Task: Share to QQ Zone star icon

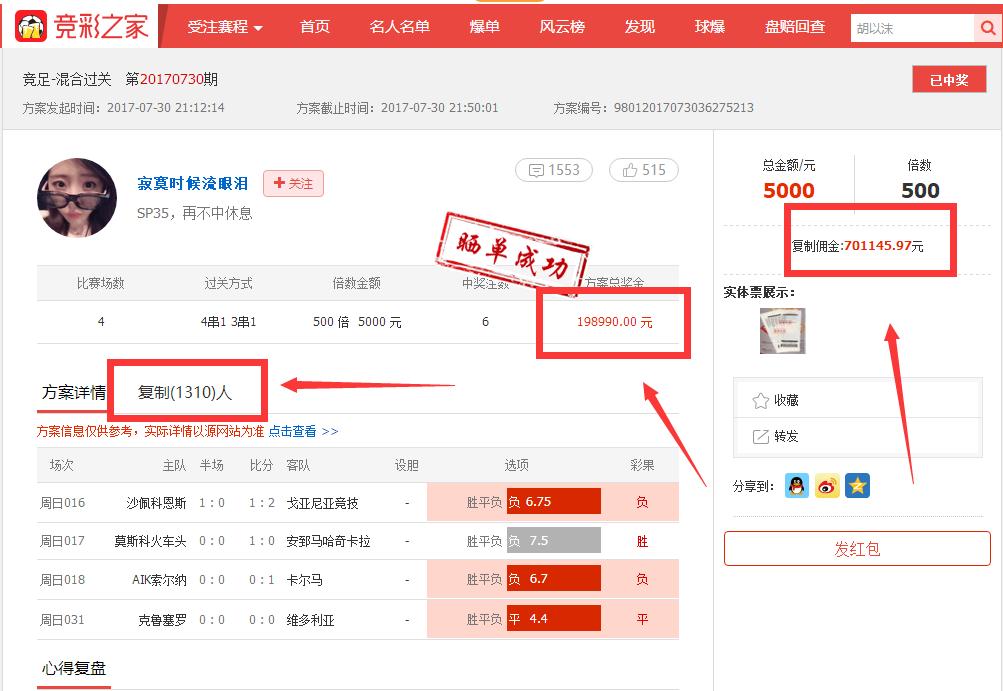Action: 857,484
